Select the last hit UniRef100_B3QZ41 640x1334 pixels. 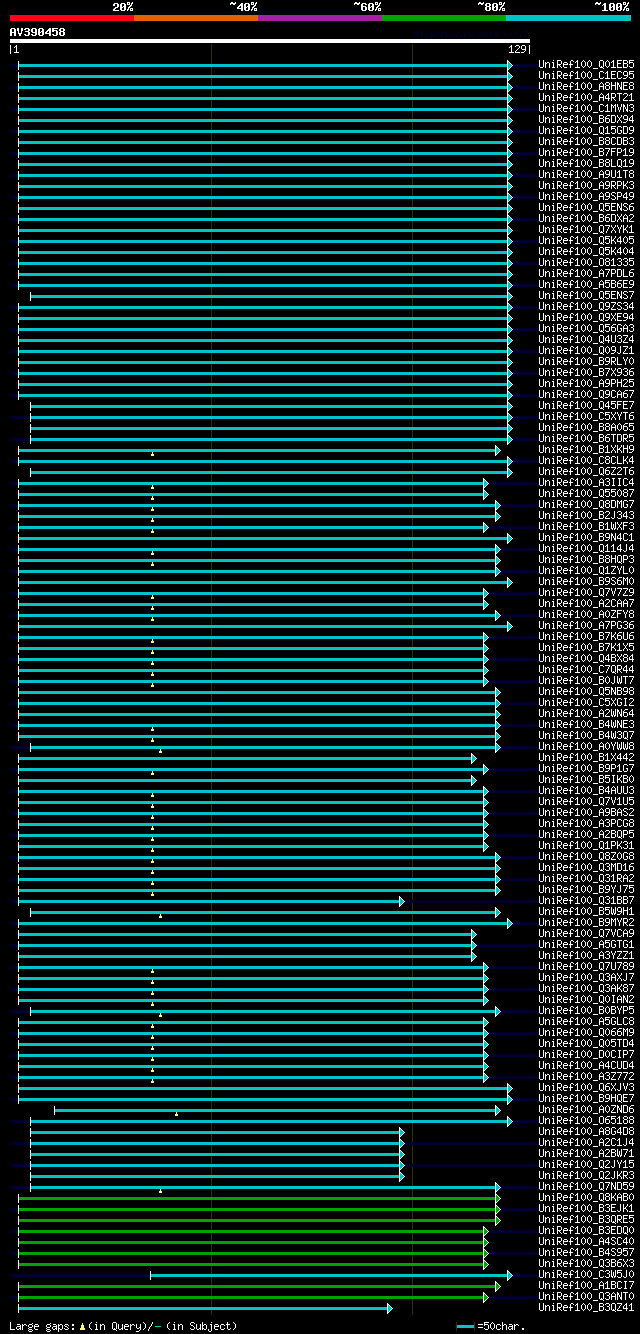pyautogui.click(x=586, y=1308)
